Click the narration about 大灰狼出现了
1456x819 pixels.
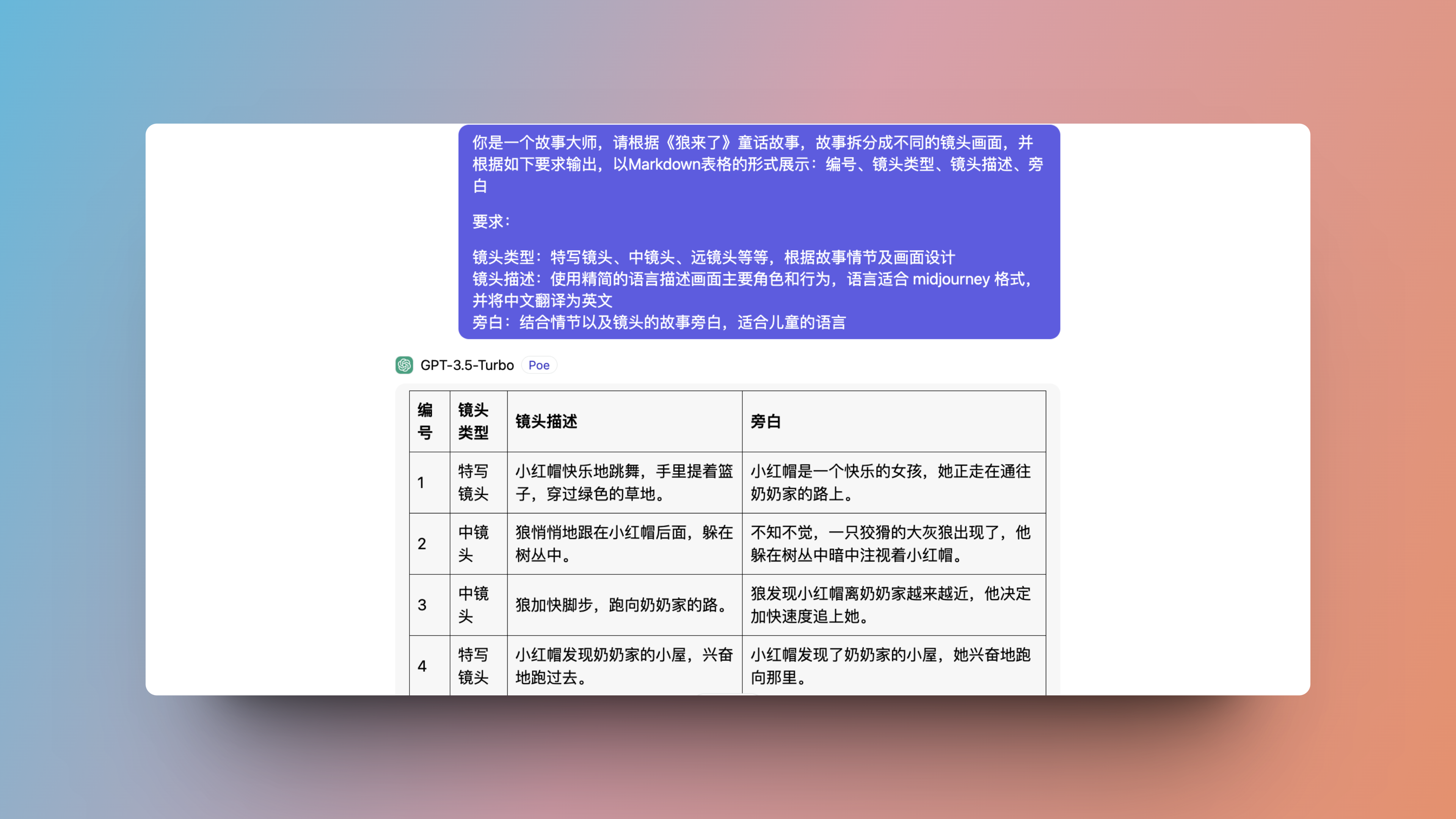pos(890,543)
